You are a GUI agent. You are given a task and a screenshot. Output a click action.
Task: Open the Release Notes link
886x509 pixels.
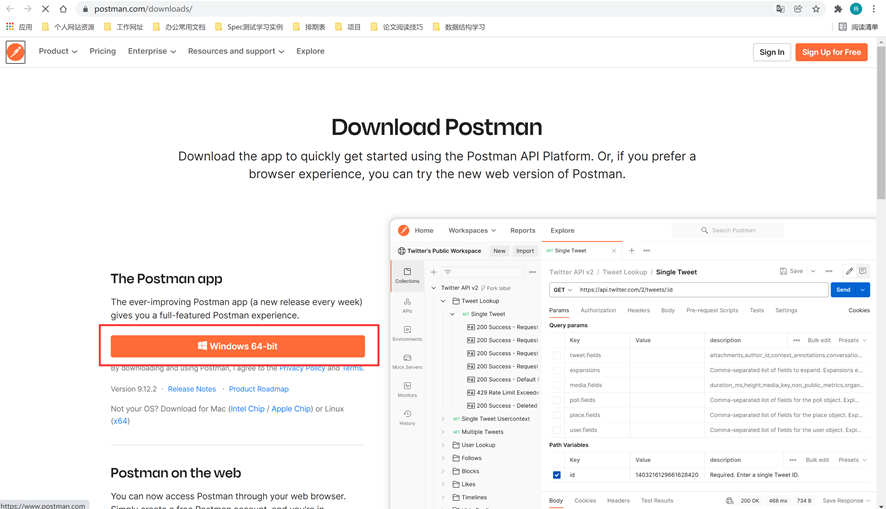[192, 389]
